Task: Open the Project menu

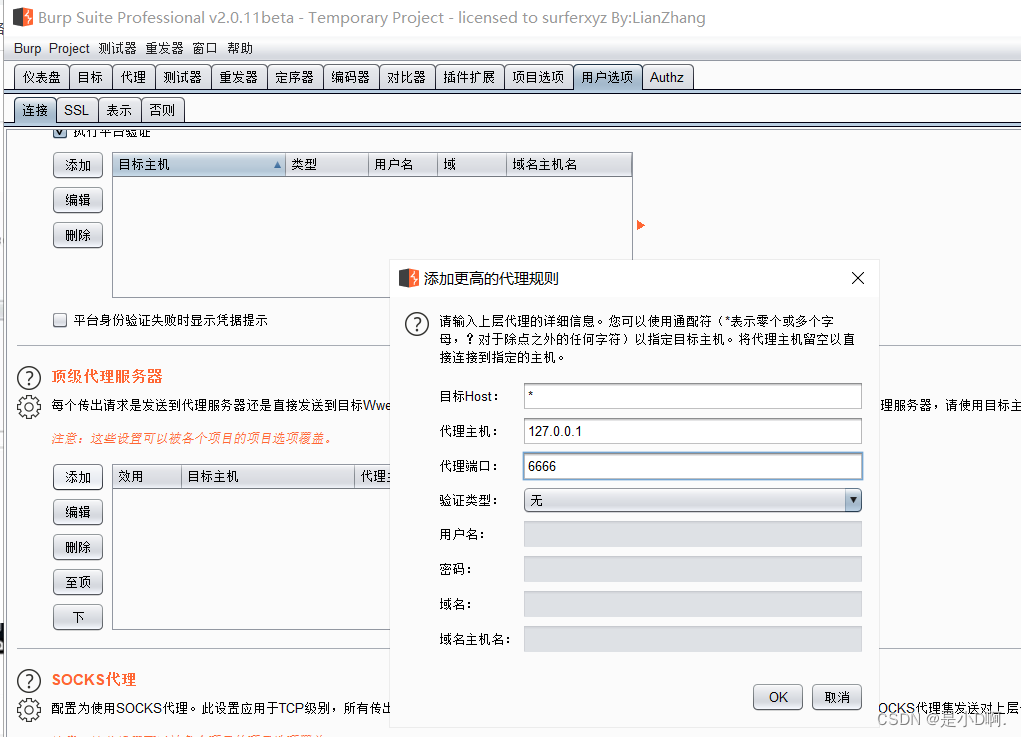Action: [69, 48]
